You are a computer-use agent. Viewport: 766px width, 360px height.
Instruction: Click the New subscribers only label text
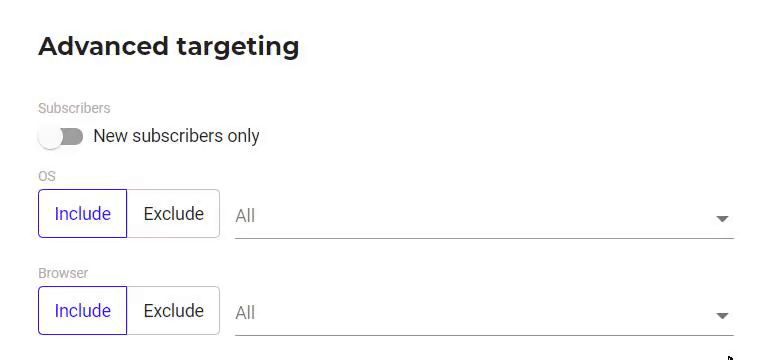coord(176,136)
